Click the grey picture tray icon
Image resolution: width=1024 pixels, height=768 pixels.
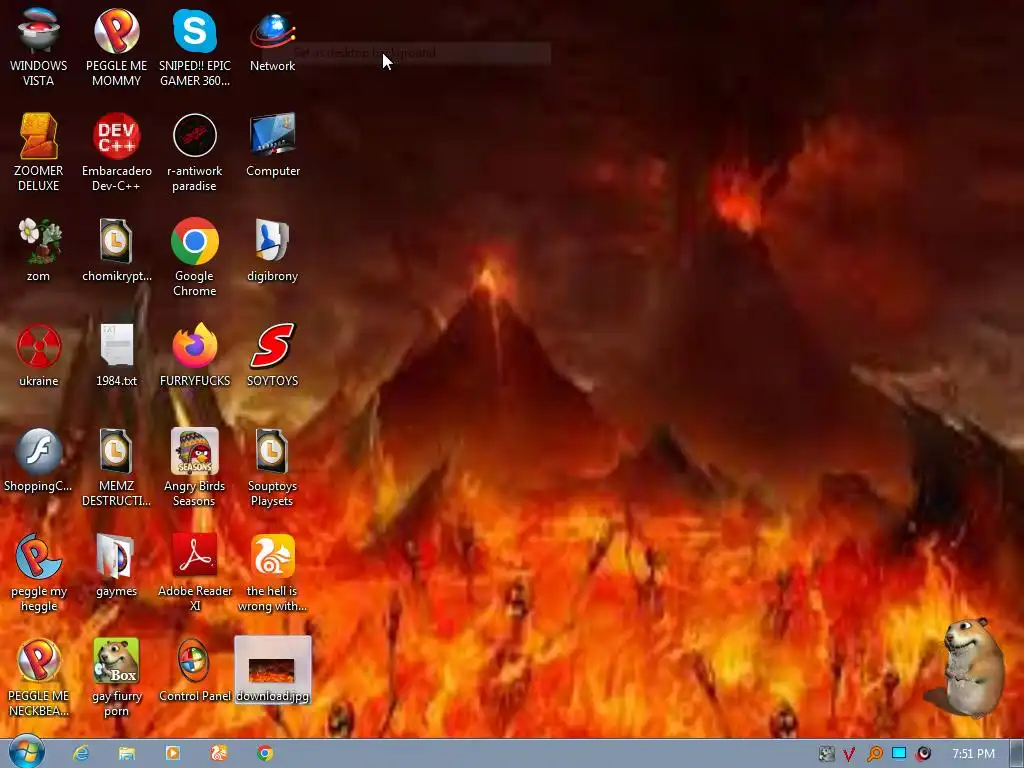tap(826, 754)
